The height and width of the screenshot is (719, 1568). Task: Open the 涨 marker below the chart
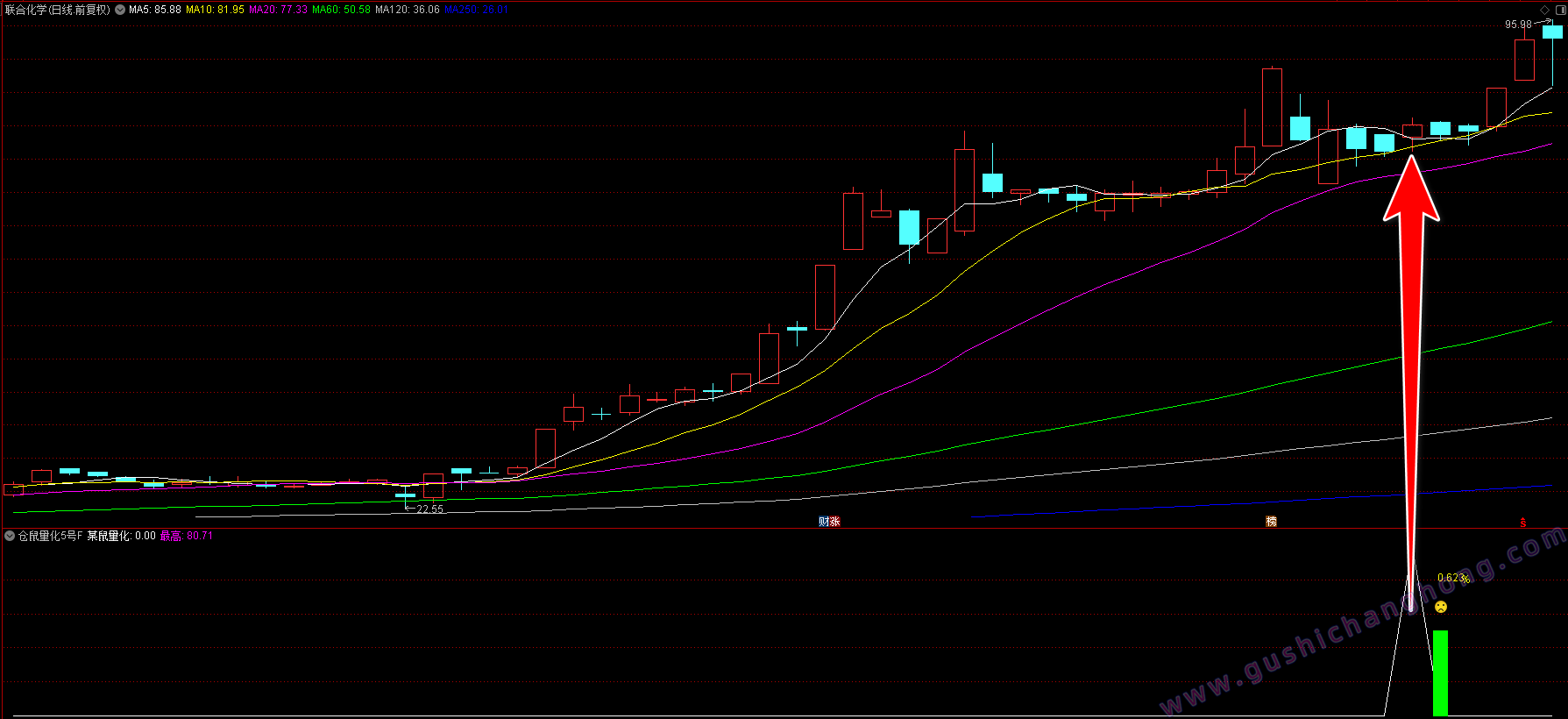pos(835,522)
